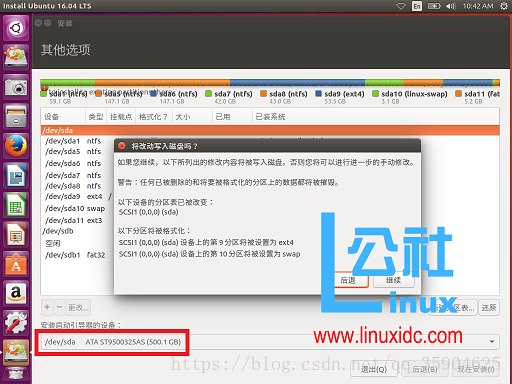Click the sda9 (ext4) blue legend swatch
Image resolution: width=512 pixels, height=384 pixels.
coord(319,94)
